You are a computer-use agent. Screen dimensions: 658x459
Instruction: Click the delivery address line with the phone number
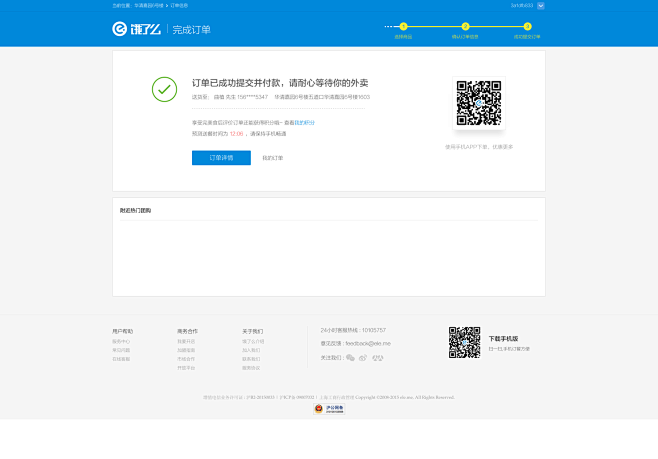tap(281, 97)
